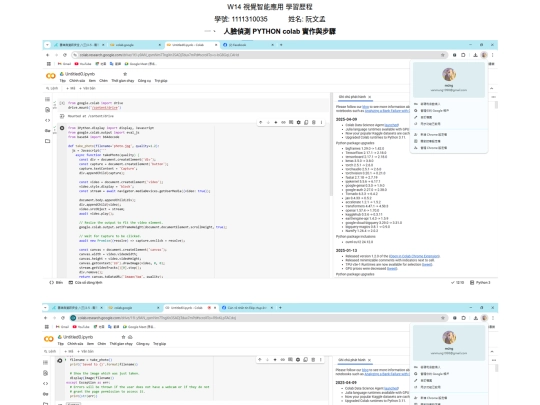This screenshot has width=540, height=405.
Task: Click launched link under 2025-04-09 notes
Action: [x=392, y=125]
